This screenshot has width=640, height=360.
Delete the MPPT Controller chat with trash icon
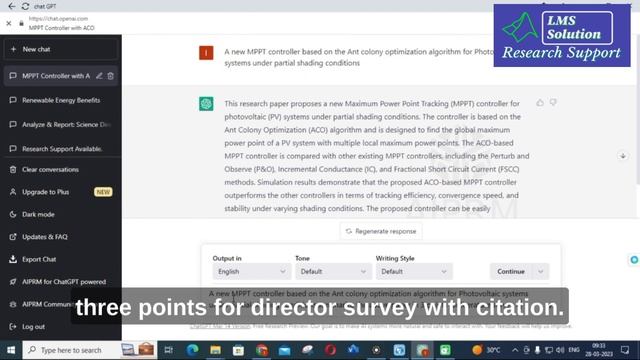111,76
